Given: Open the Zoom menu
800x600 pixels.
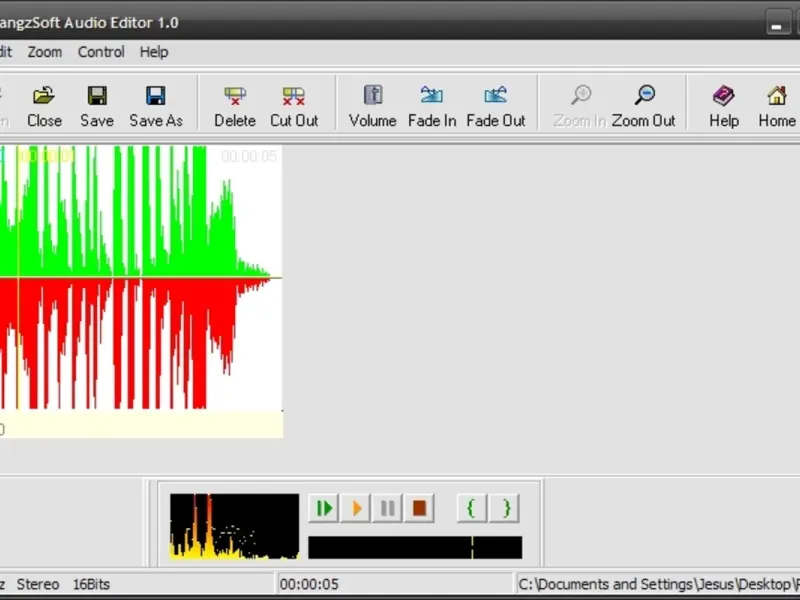Looking at the screenshot, I should pyautogui.click(x=44, y=52).
